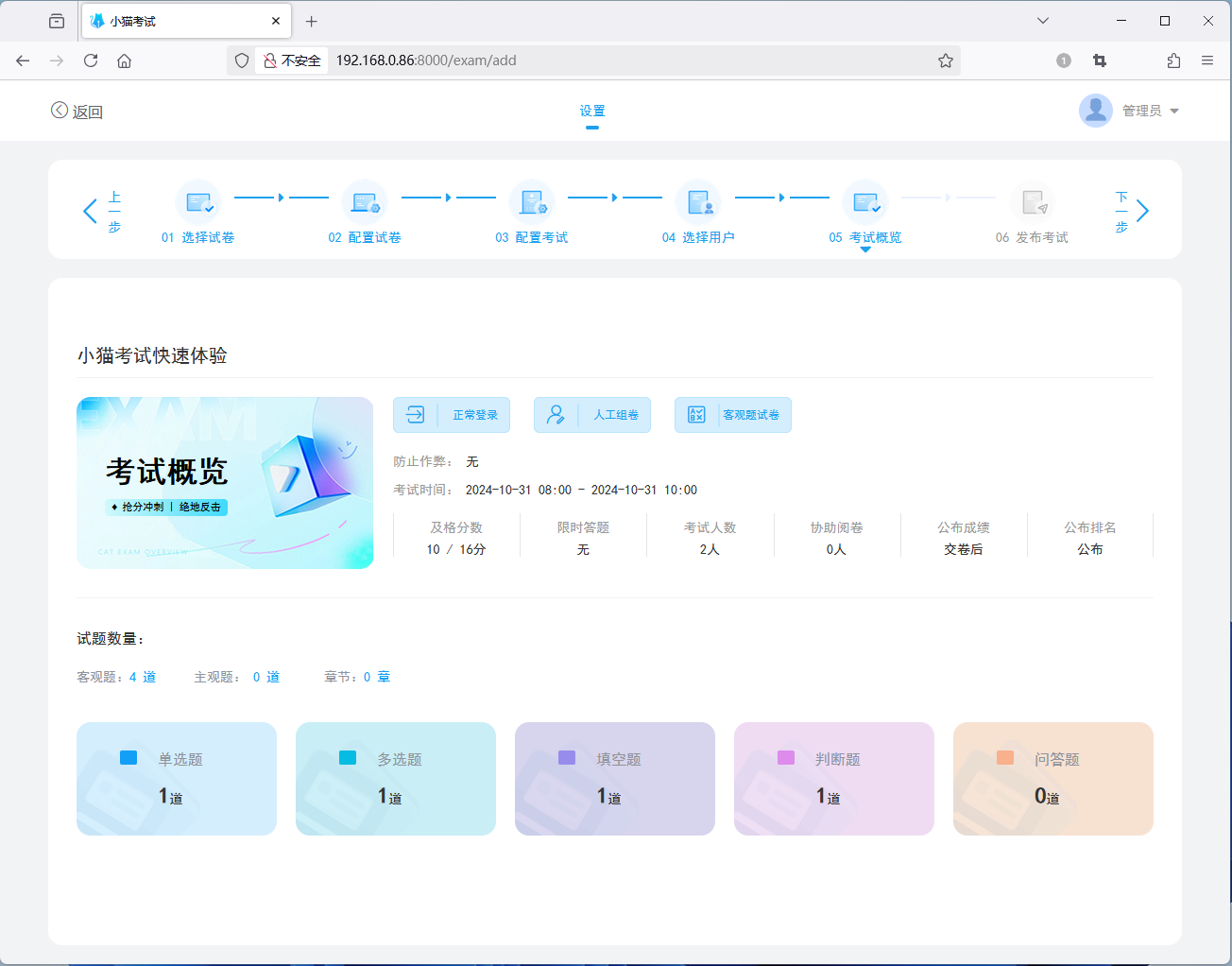Click the shield tracking protection icon
This screenshot has height=966, width=1232.
(242, 60)
